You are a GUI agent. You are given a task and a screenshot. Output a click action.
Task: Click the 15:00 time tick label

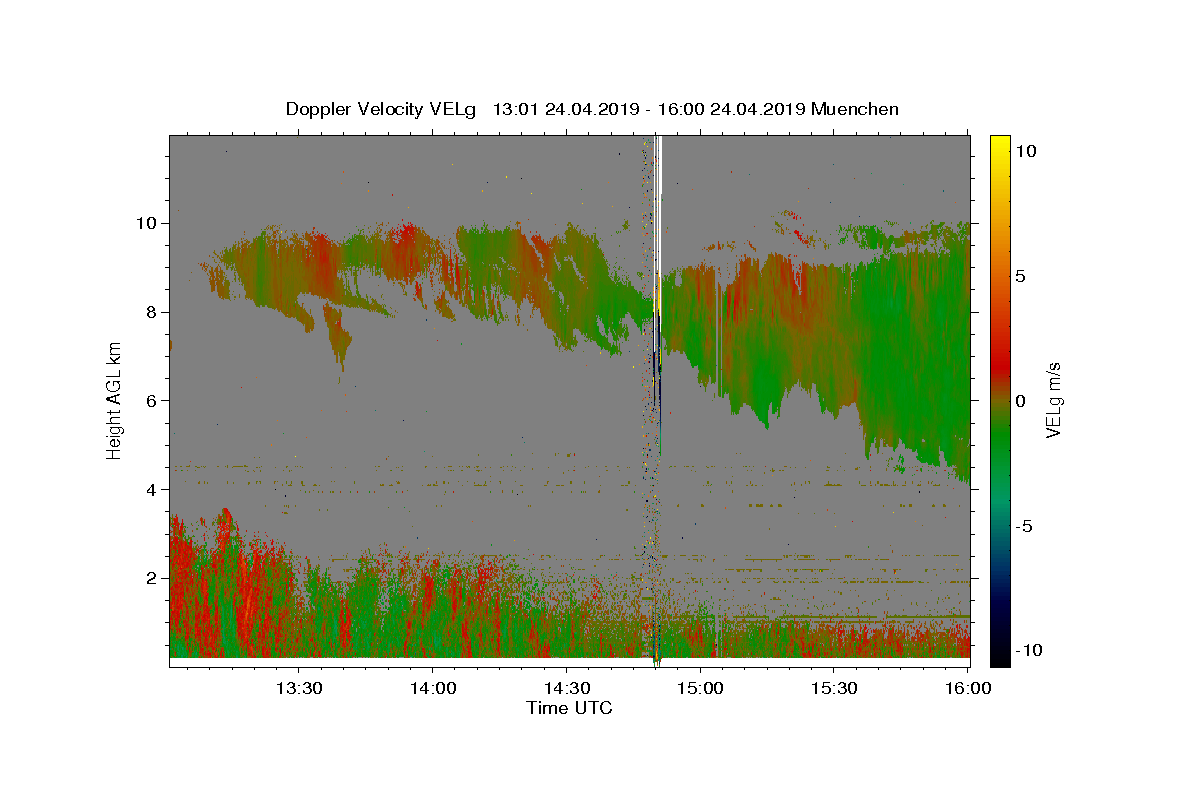pos(700,689)
